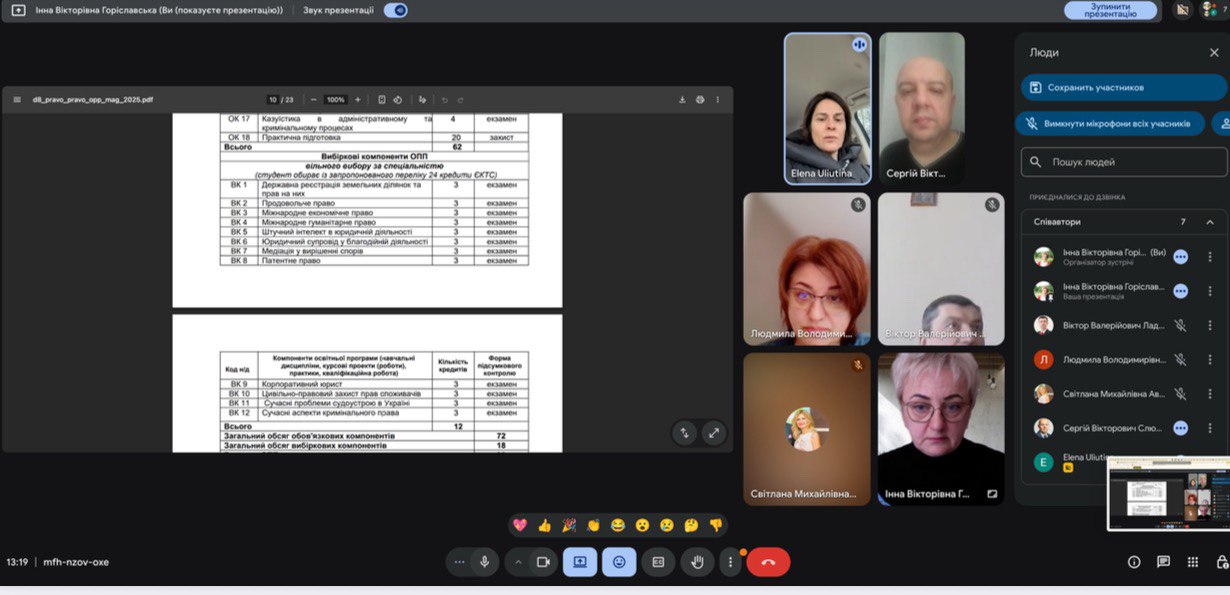
Task: Toggle the camera in the call controls
Action: point(543,562)
